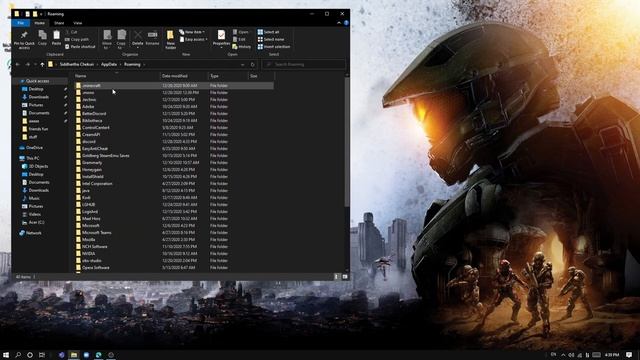Screen dimensions: 640x360
Task: Select the Goldberg SteamEmu Saves folder
Action: (106, 156)
